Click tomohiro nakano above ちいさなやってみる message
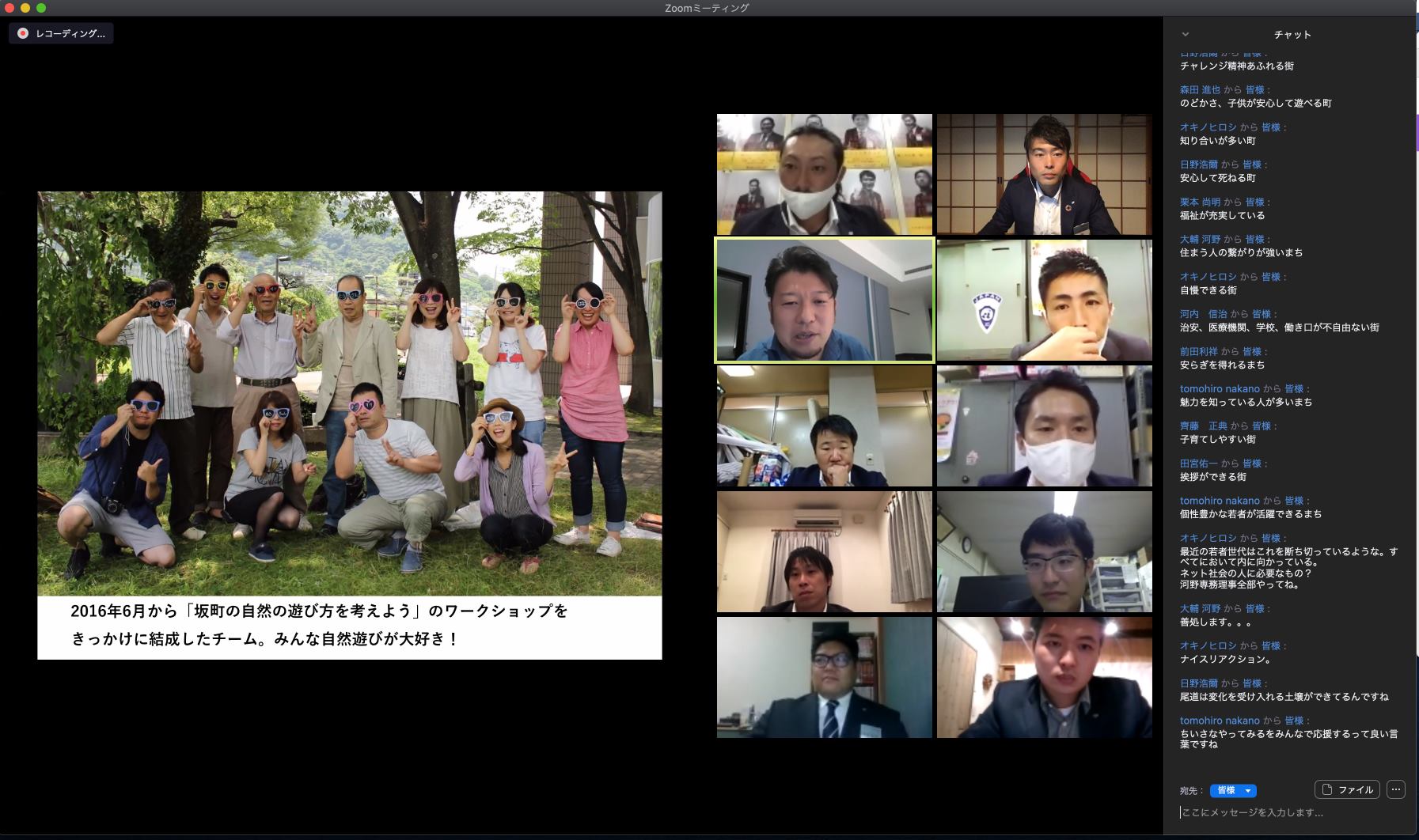This screenshot has width=1419, height=840. (x=1220, y=721)
